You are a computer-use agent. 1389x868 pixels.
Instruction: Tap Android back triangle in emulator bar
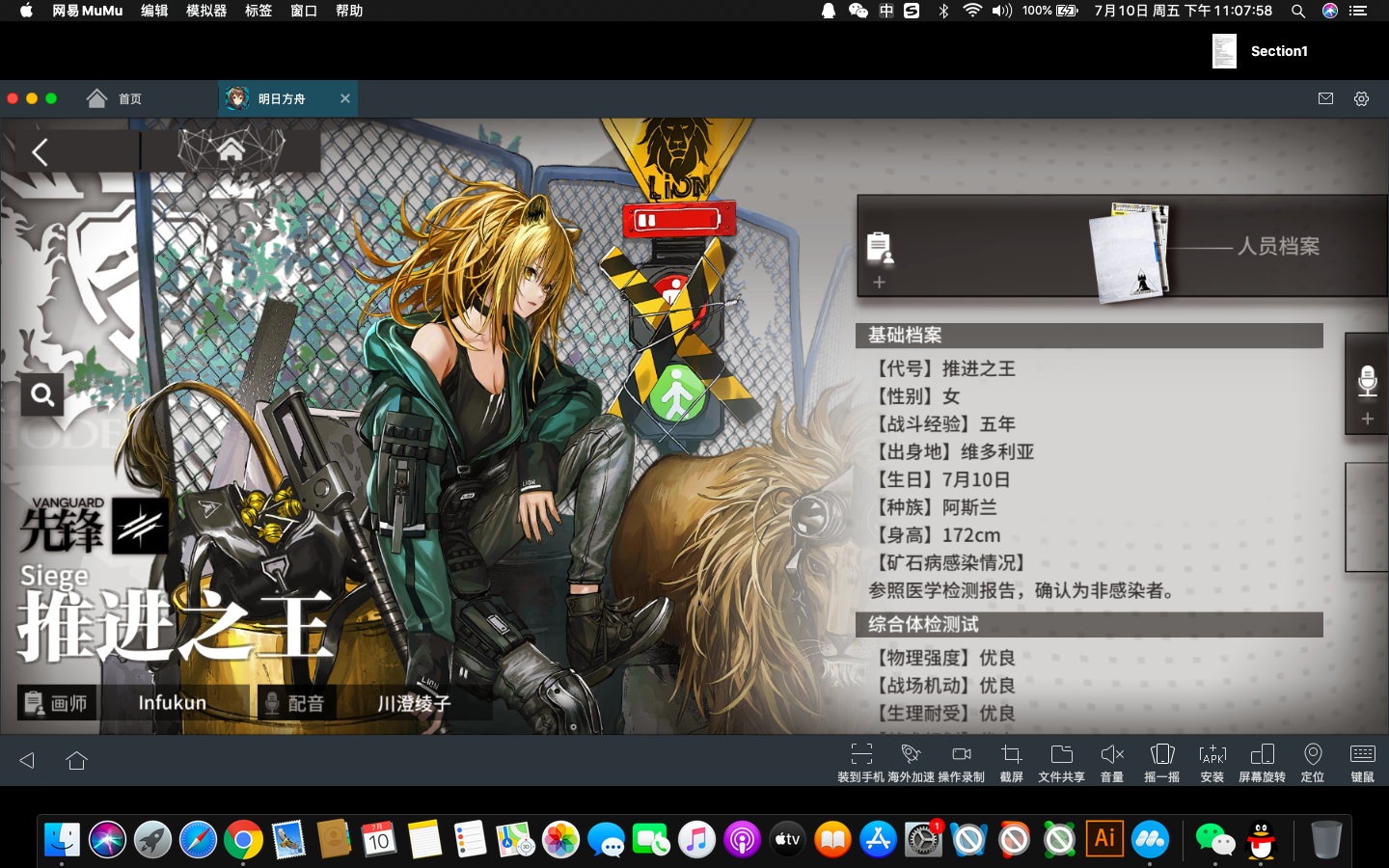tap(27, 761)
